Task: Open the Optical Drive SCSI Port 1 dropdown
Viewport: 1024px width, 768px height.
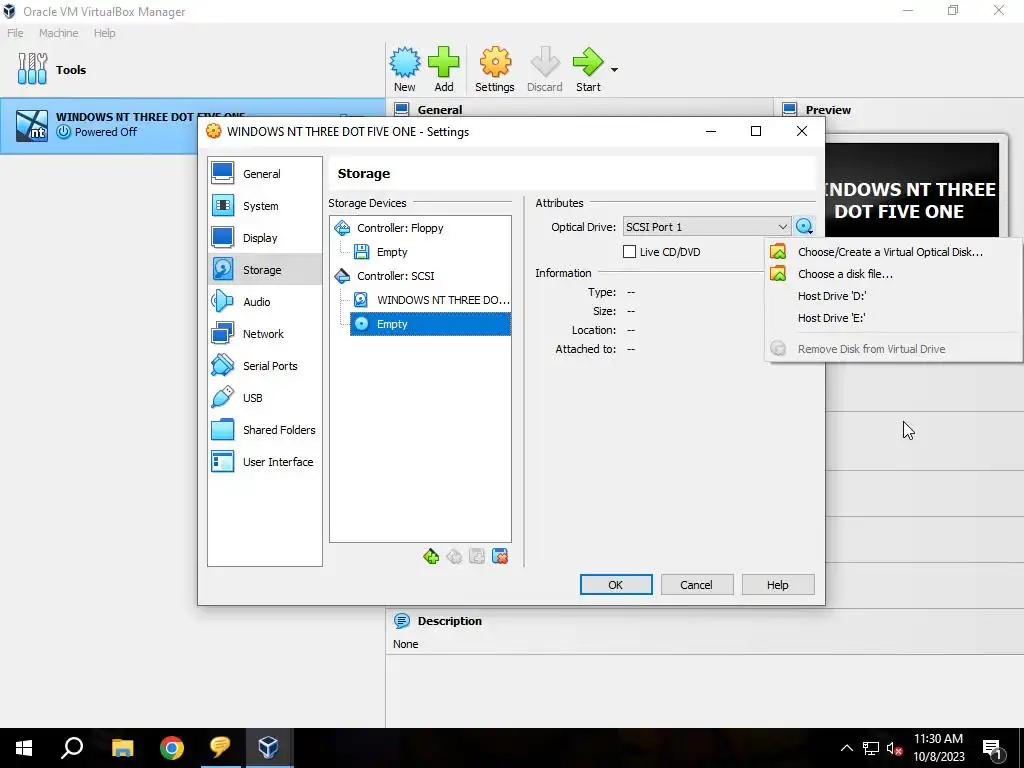Action: tap(707, 227)
